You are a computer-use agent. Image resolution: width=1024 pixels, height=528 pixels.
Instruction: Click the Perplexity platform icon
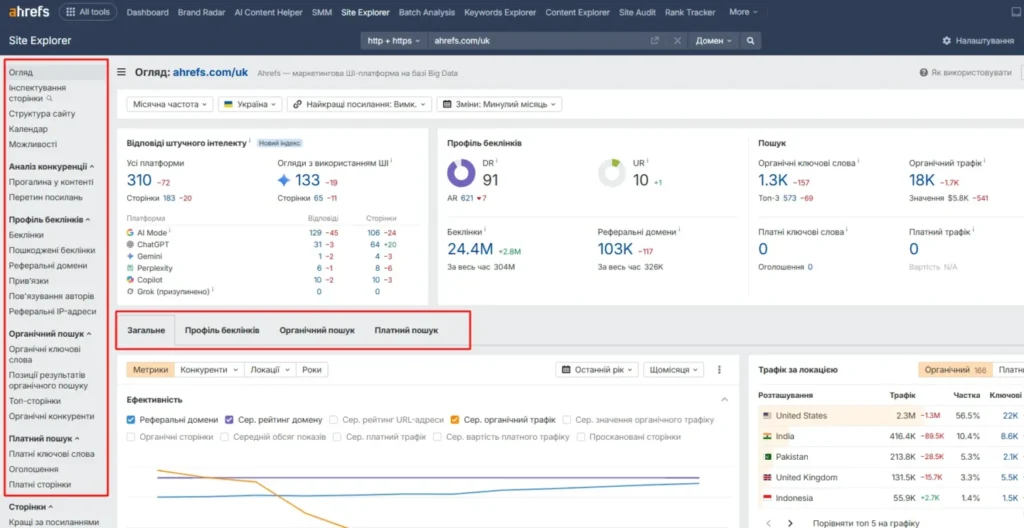point(131,268)
